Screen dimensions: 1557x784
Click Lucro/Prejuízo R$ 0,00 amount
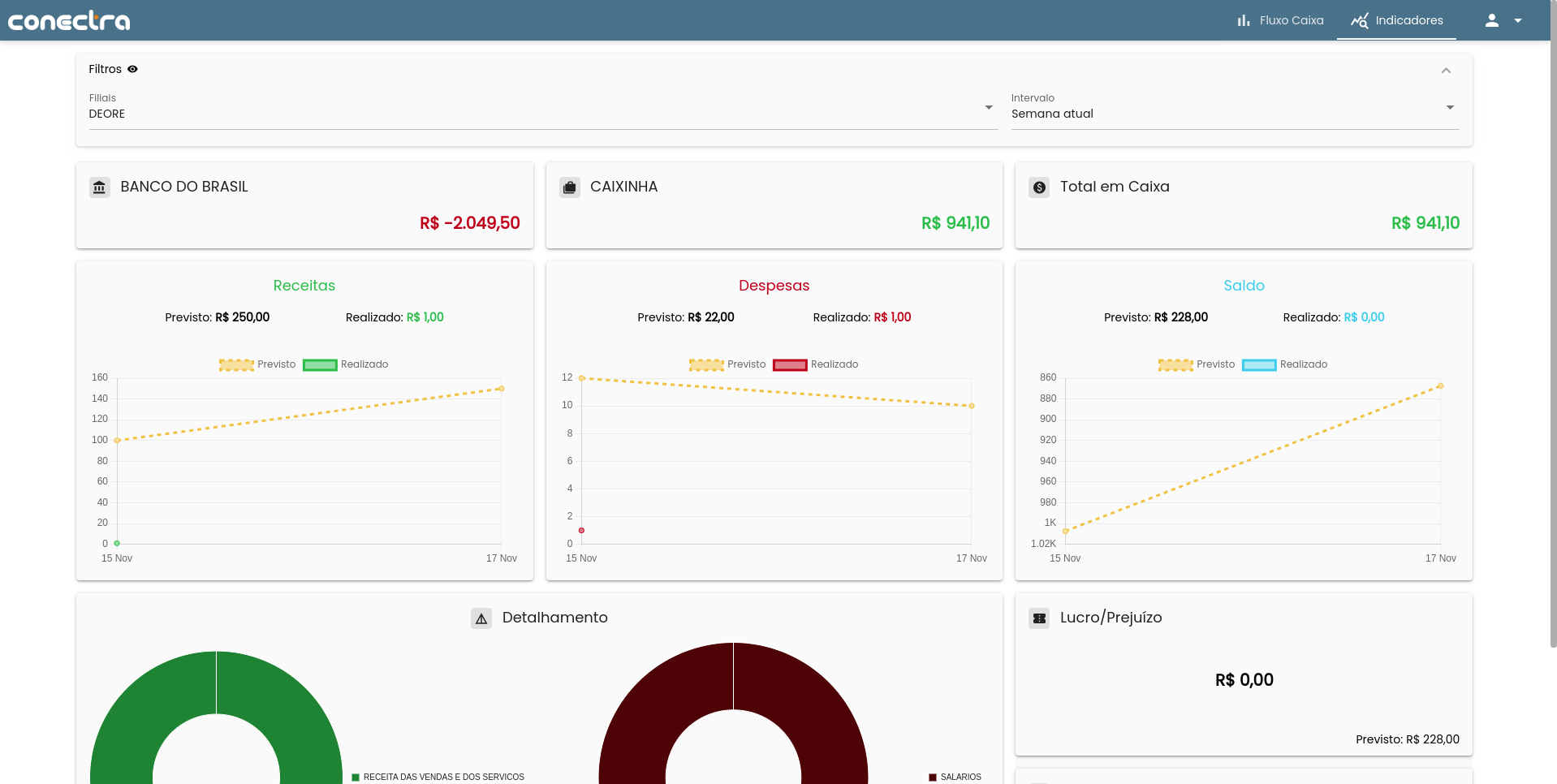click(x=1244, y=680)
